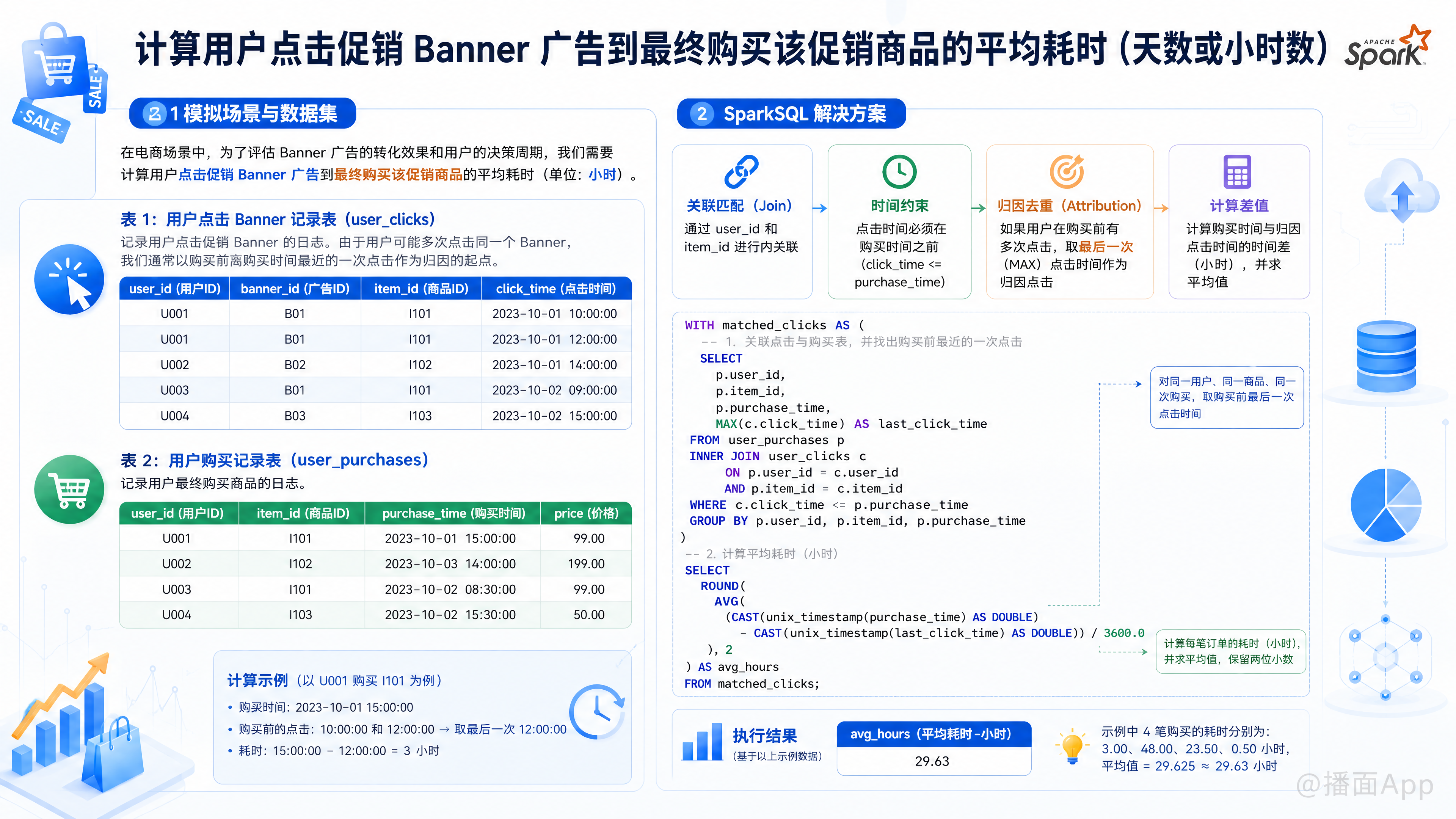Click the blue pie chart icon
The width and height of the screenshot is (1456, 819).
[1385, 505]
